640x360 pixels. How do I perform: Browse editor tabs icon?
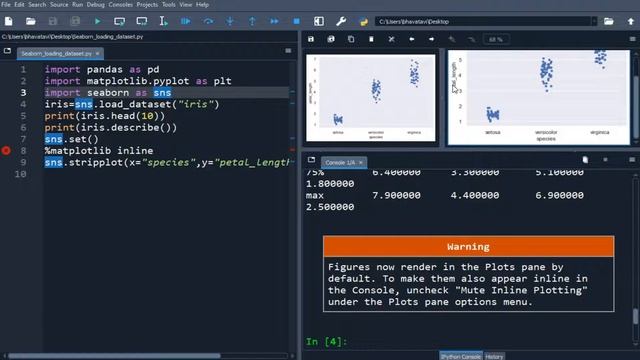(x=7, y=51)
